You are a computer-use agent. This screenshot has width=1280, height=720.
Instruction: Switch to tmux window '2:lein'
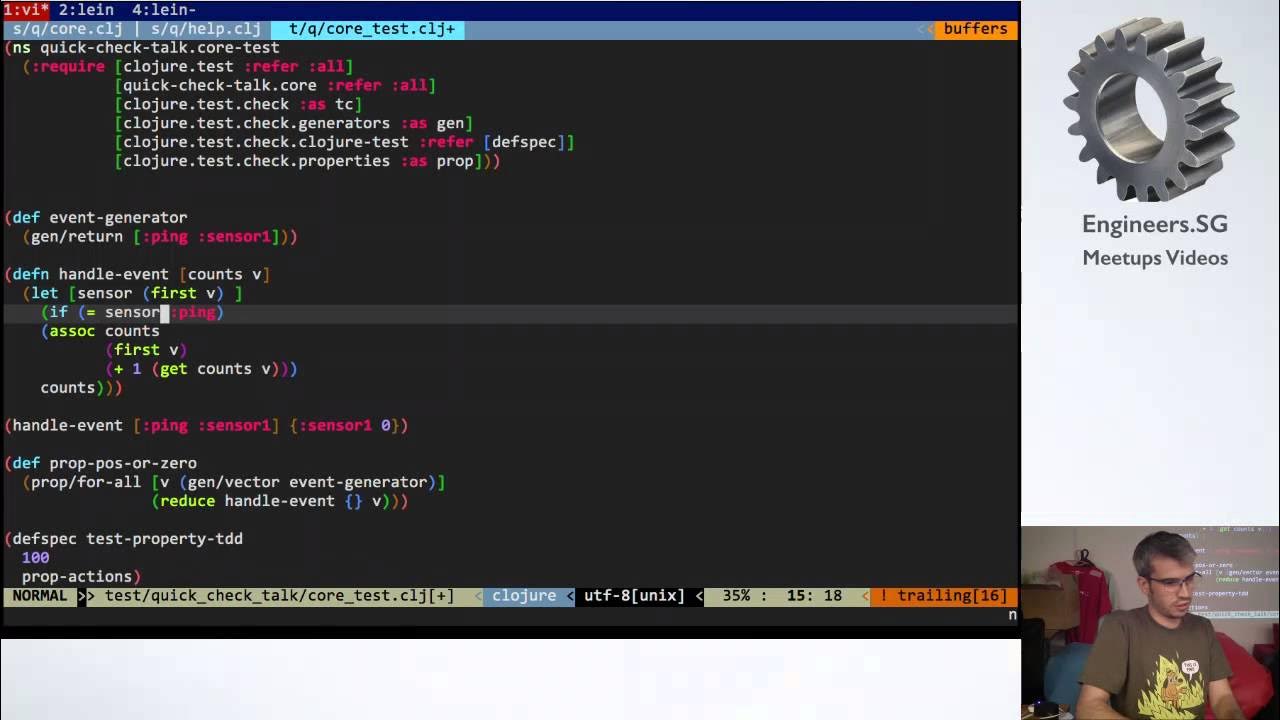[86, 10]
